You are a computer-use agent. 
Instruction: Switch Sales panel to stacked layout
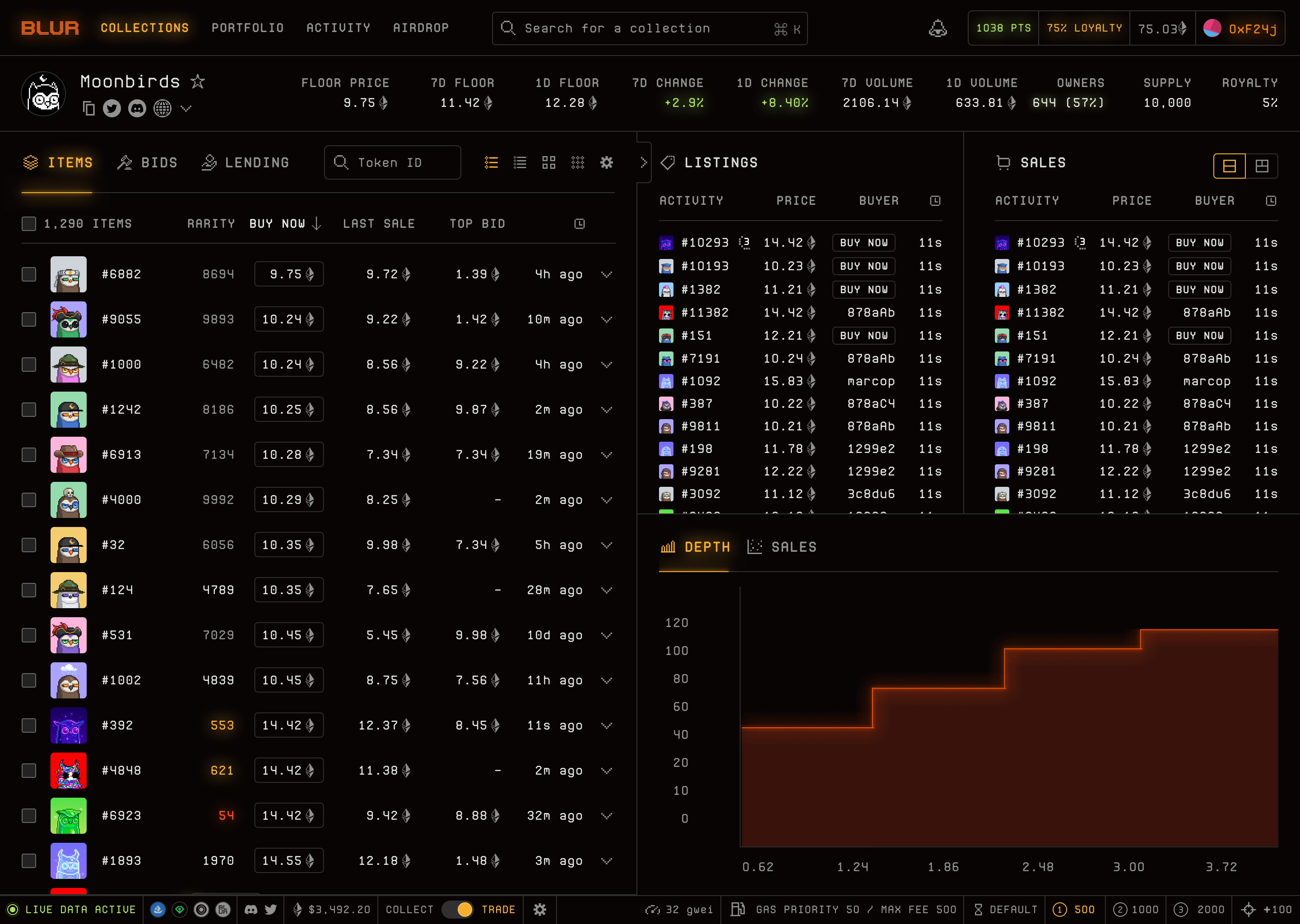[x=1230, y=166]
